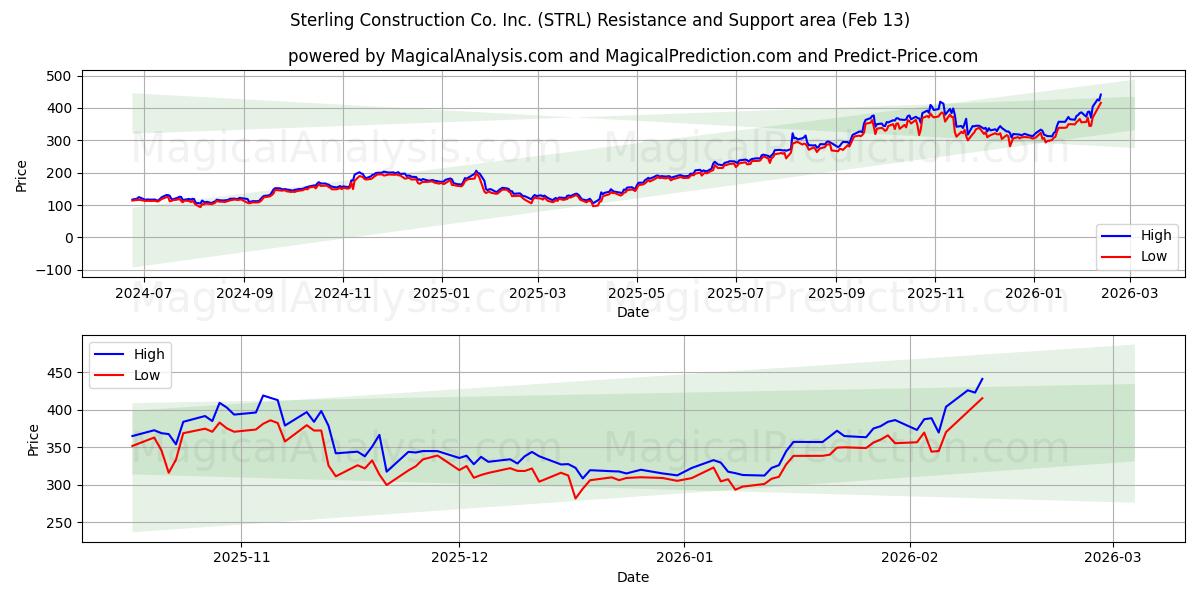Click the '2025-11' tick label under the lower chart
1200x600 pixels.
tap(242, 559)
